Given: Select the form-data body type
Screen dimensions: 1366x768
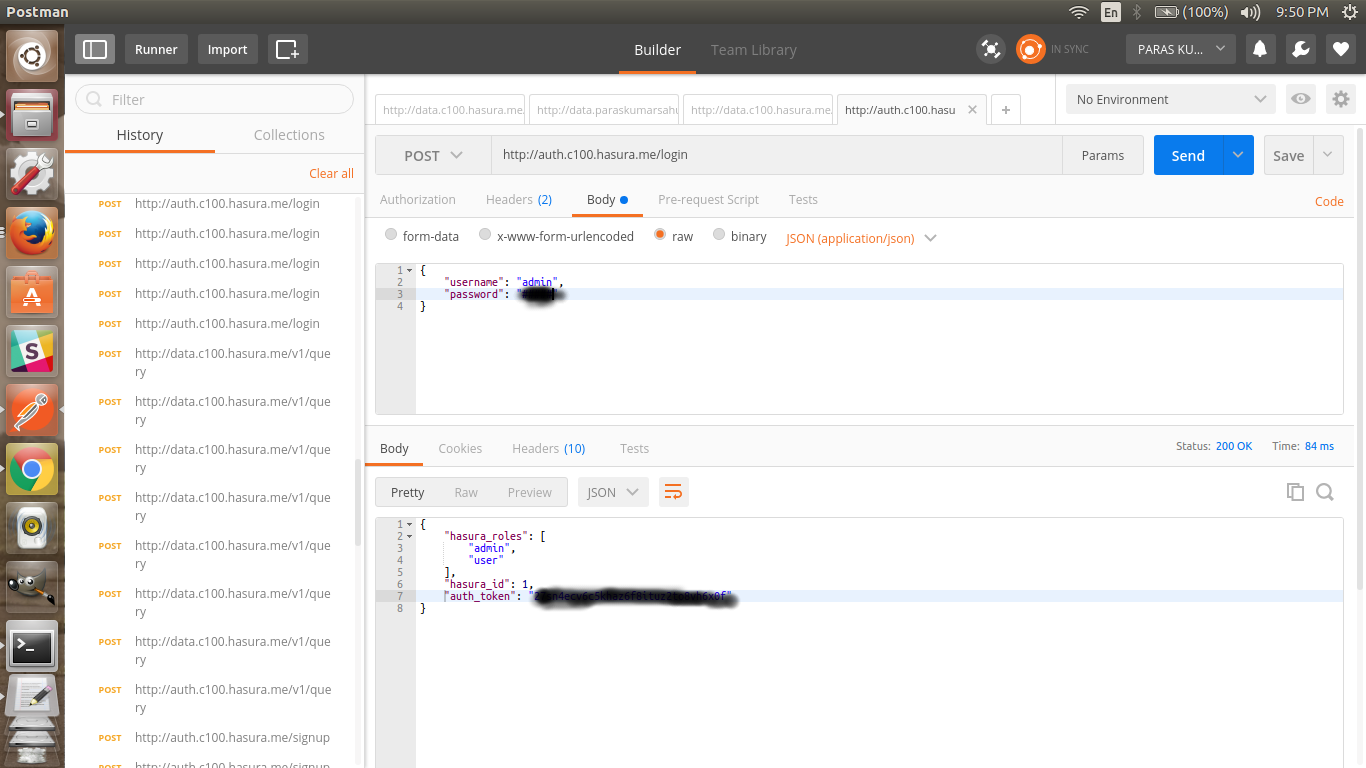Looking at the screenshot, I should [x=391, y=236].
